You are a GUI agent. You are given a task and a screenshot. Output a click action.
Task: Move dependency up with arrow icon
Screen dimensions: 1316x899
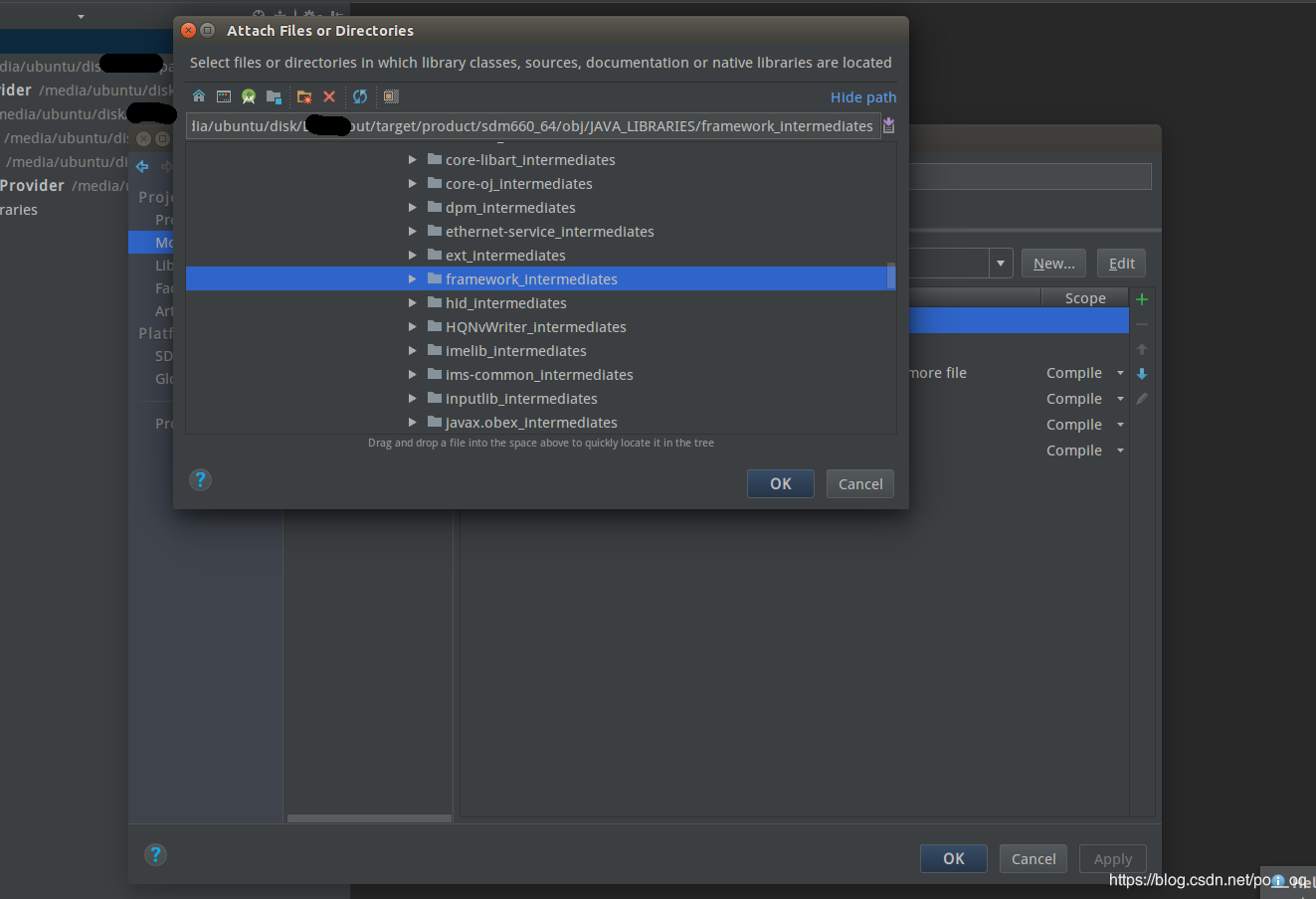click(1142, 349)
